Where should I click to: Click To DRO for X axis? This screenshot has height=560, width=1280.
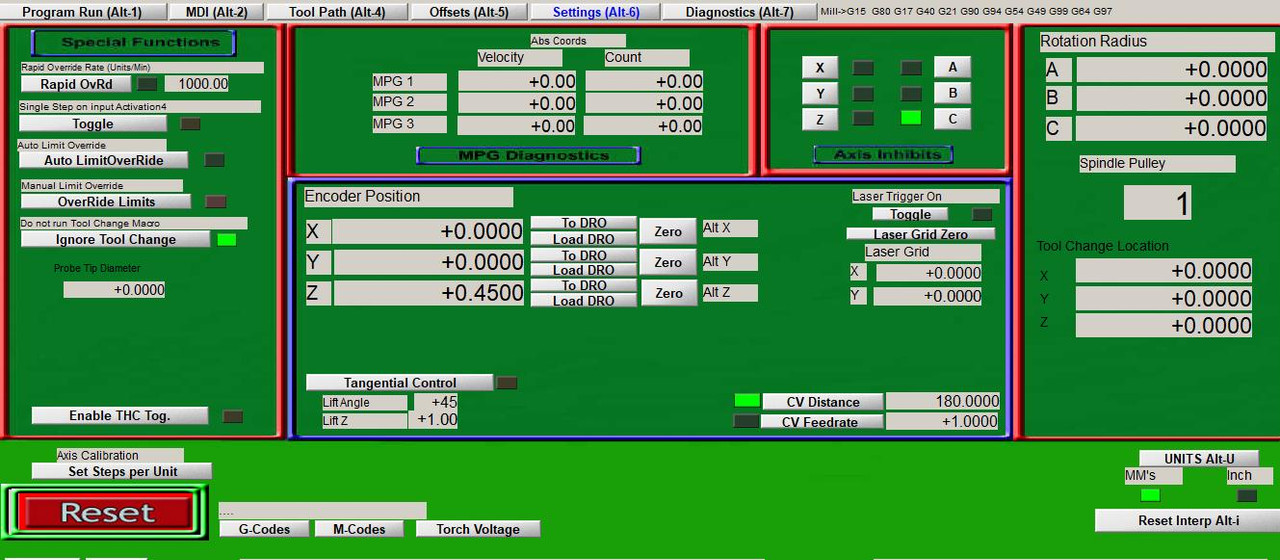coord(583,223)
